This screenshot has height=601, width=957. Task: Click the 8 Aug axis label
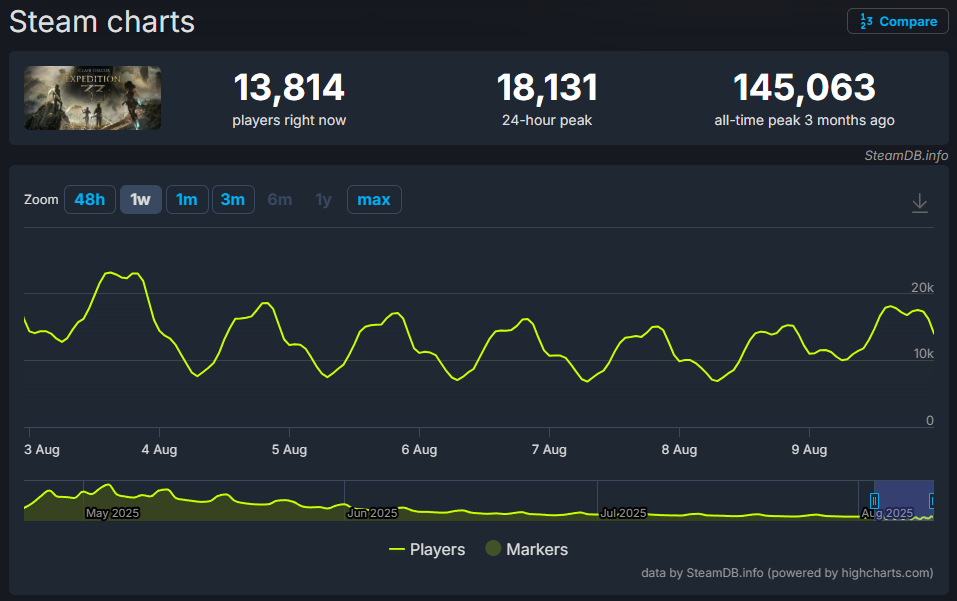pos(679,450)
